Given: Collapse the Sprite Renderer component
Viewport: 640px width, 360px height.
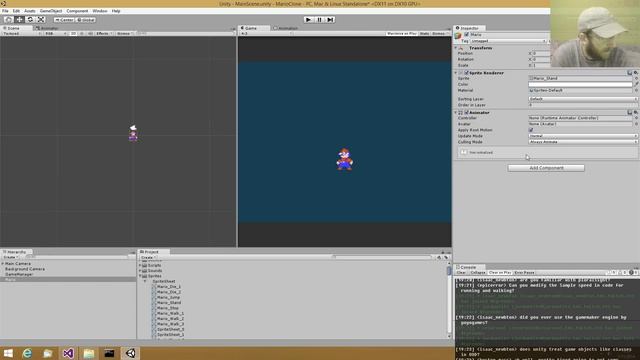Looking at the screenshot, I should [x=456, y=73].
